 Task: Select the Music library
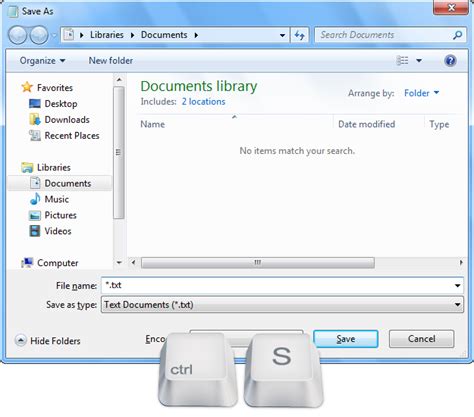point(57,199)
